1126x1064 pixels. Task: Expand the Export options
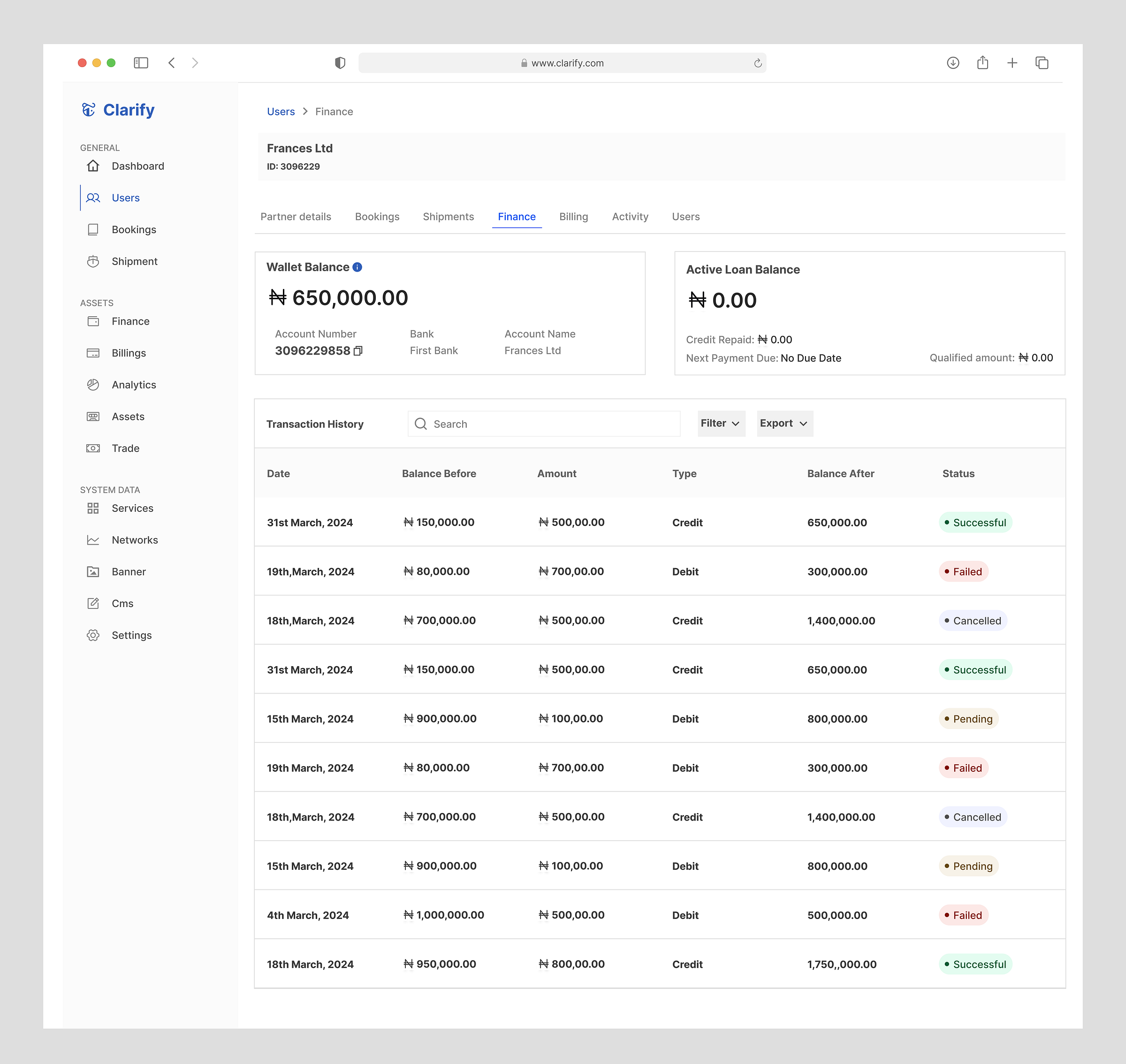(x=784, y=423)
